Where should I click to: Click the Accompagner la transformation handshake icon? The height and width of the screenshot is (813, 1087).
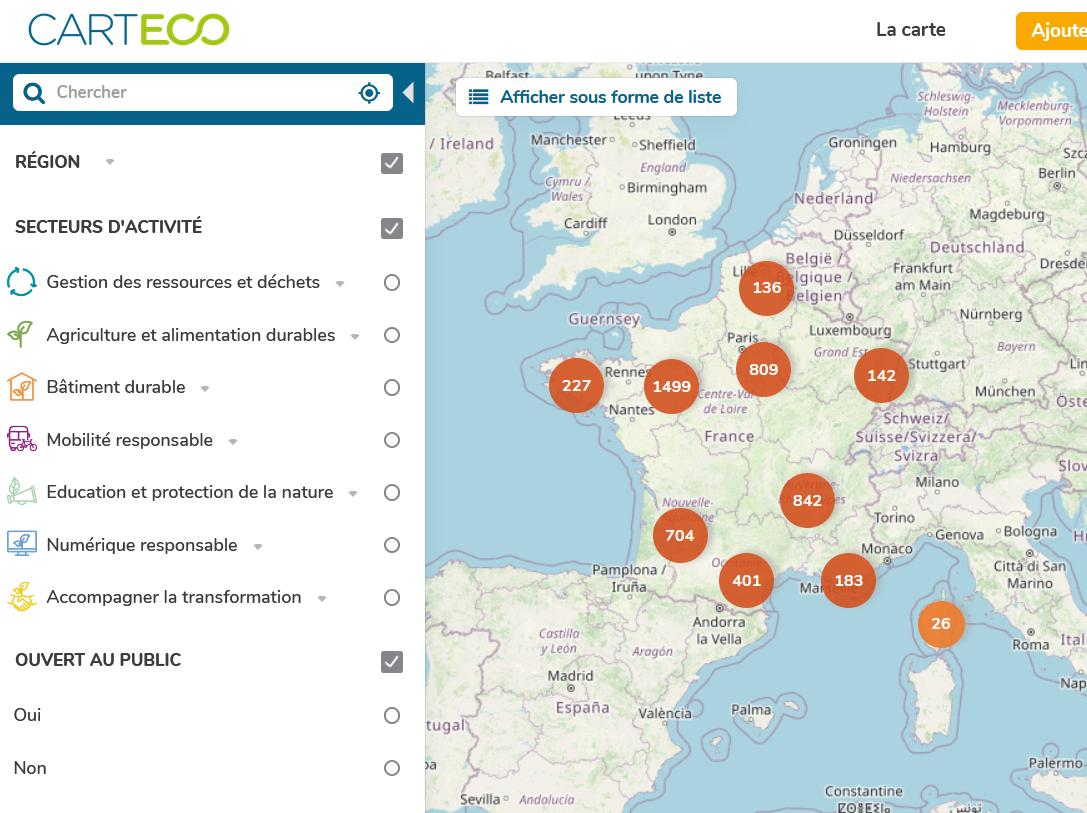[x=22, y=597]
